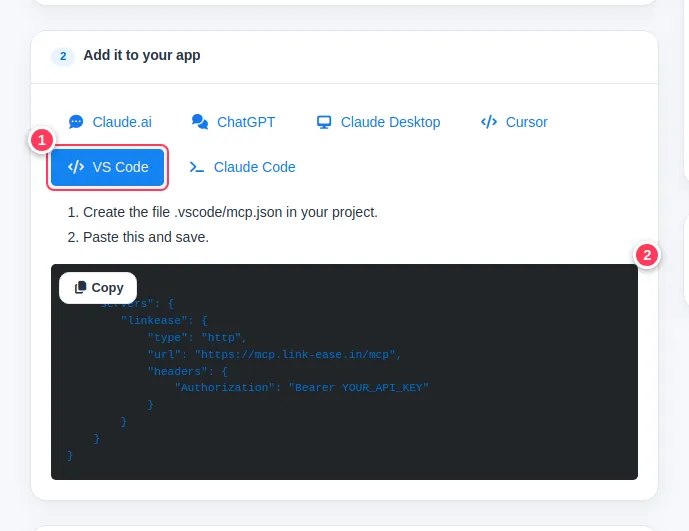
Task: Click the Copy button on code block
Action: [x=98, y=287]
